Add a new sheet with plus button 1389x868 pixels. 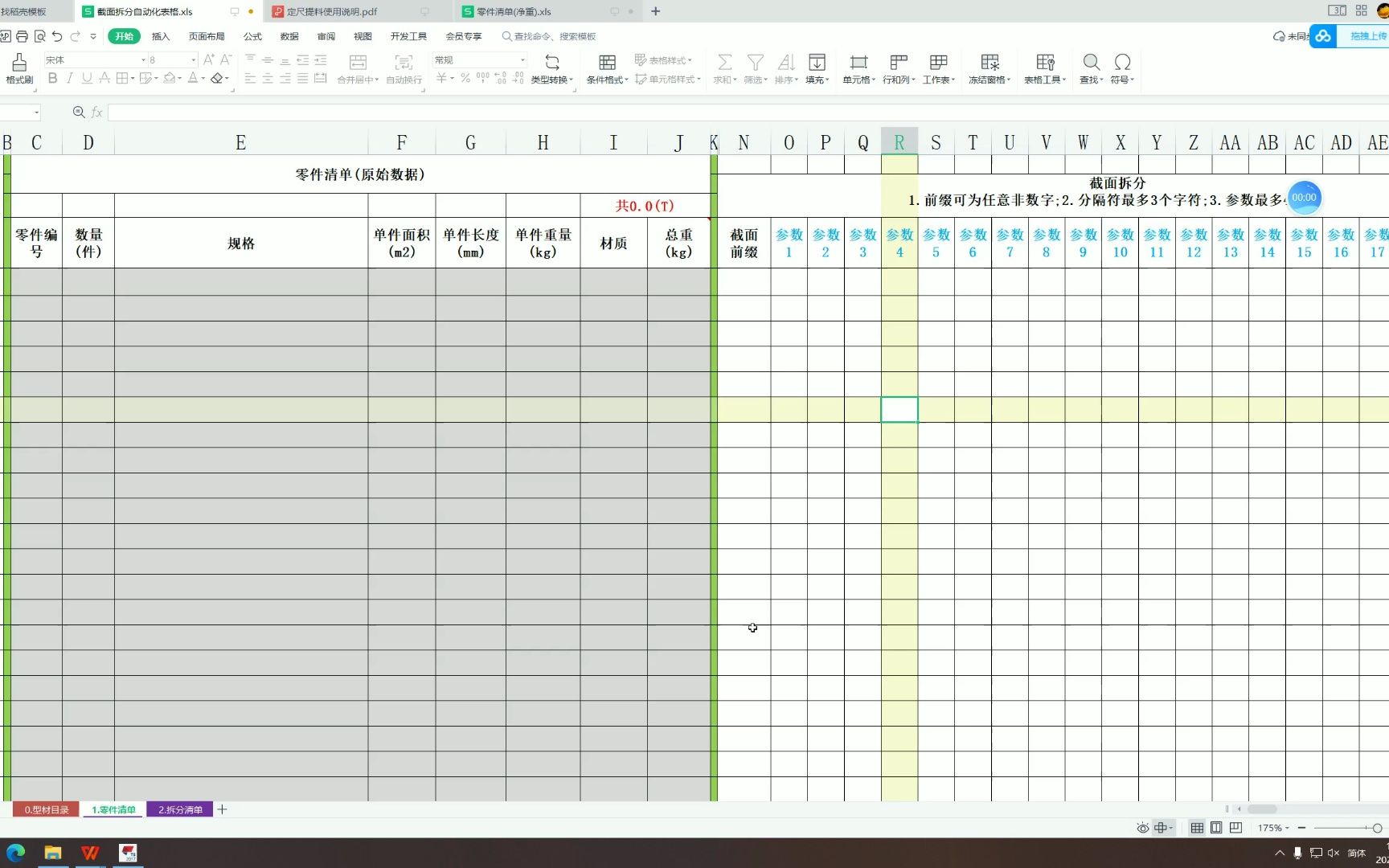[x=223, y=809]
